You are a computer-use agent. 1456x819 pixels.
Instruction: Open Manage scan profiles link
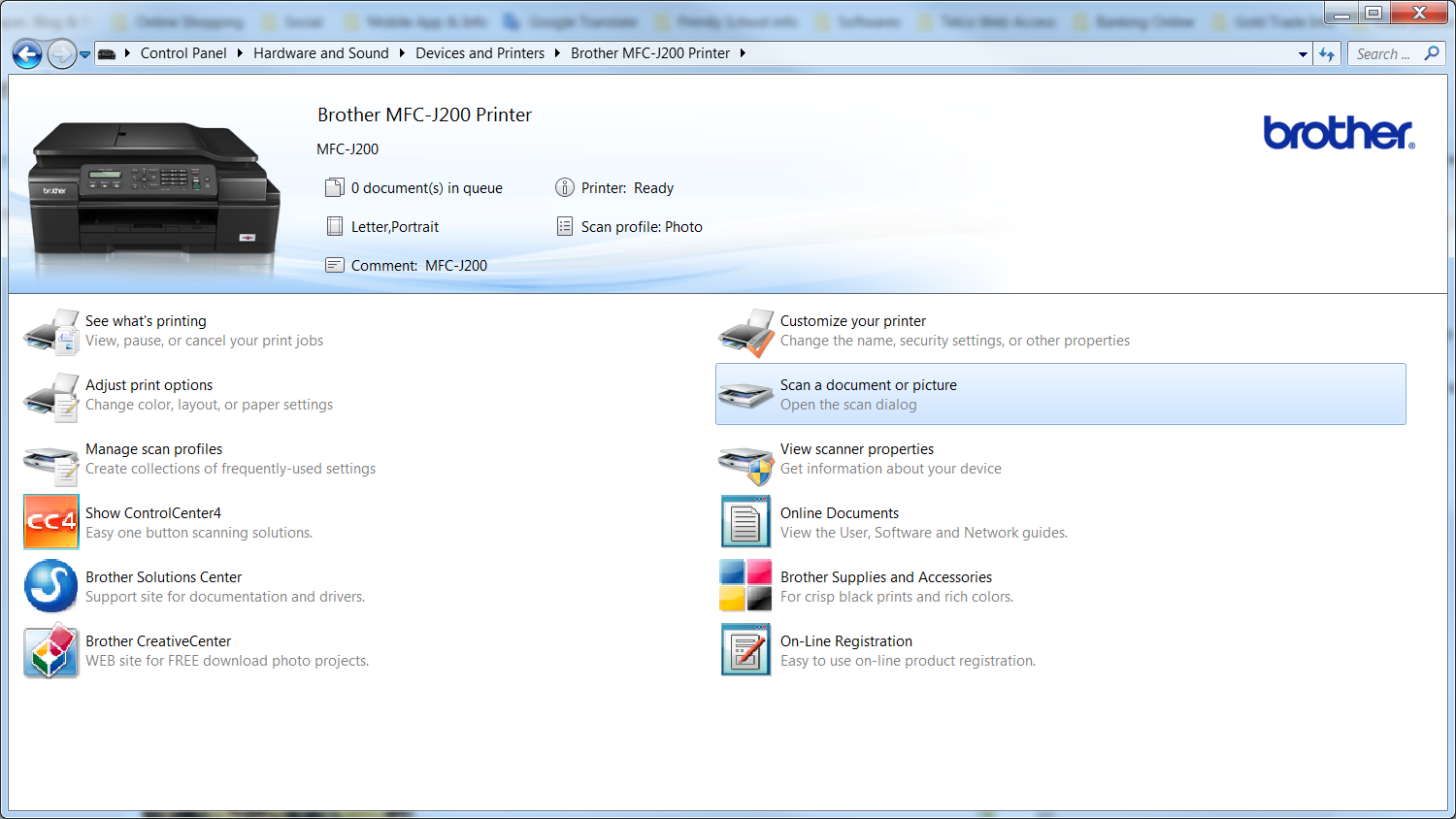(x=153, y=449)
